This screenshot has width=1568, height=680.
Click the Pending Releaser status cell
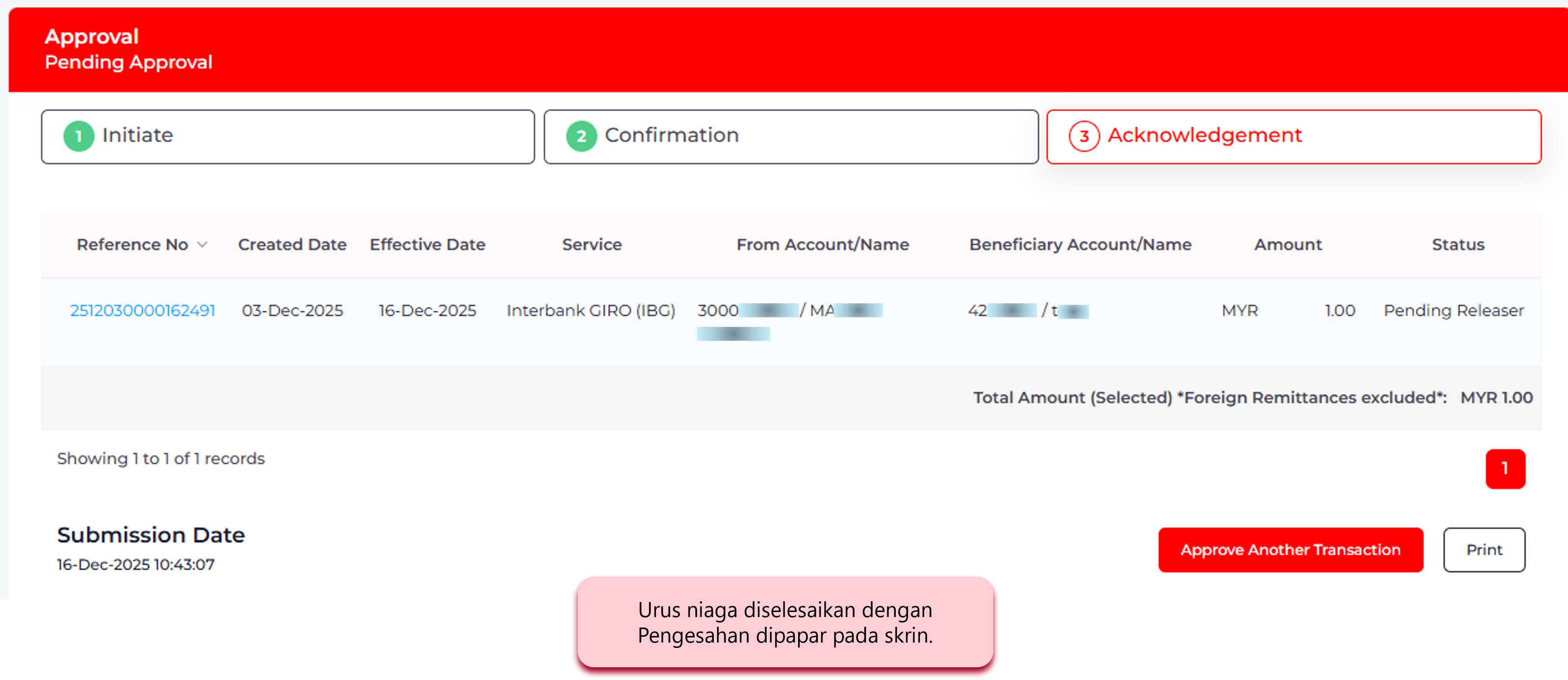click(x=1453, y=310)
